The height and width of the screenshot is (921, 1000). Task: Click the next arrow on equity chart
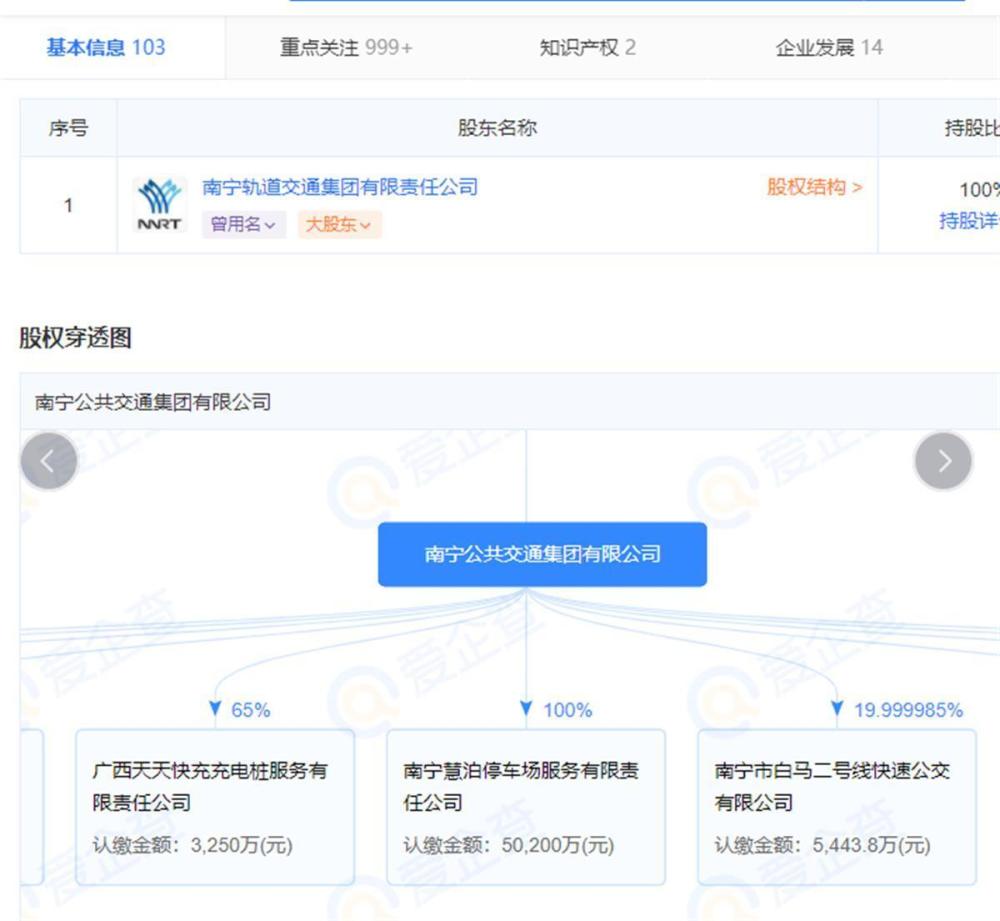click(x=943, y=460)
